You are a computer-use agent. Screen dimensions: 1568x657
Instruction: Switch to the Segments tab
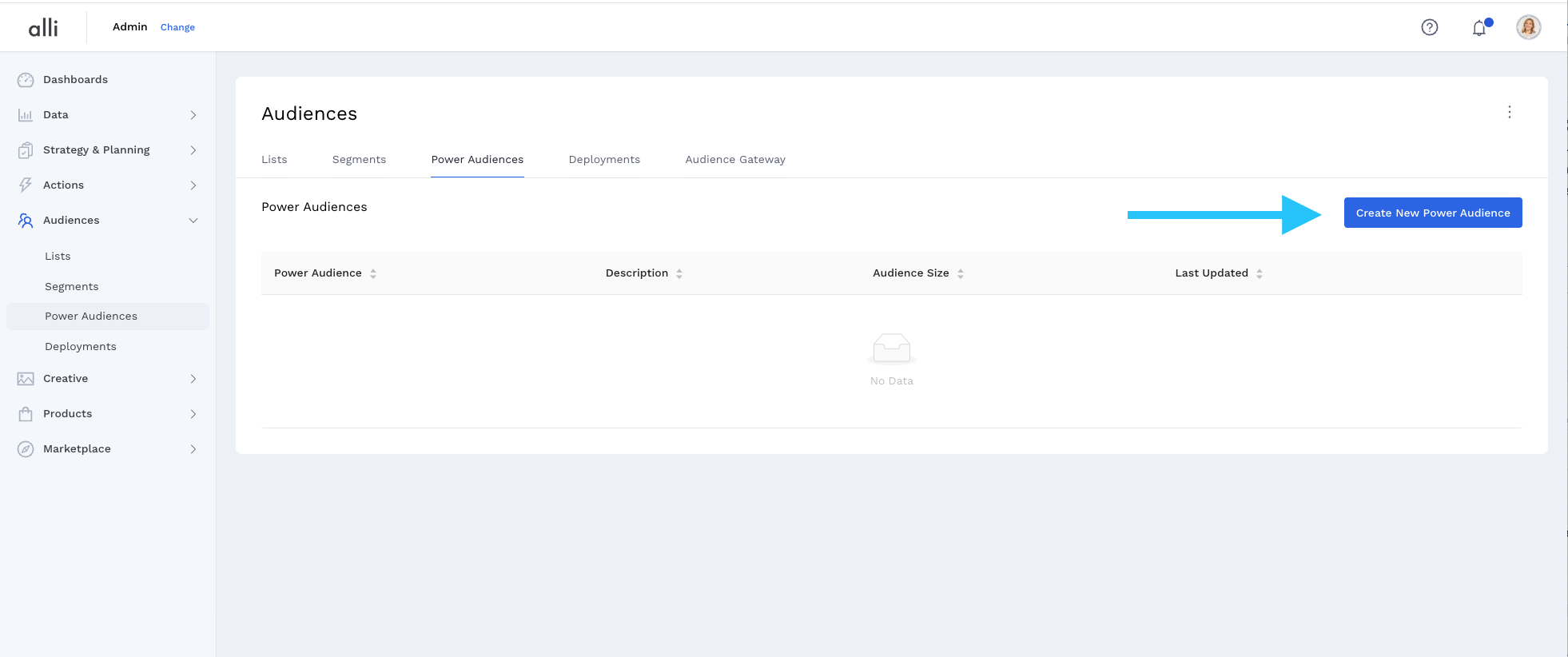tap(359, 160)
